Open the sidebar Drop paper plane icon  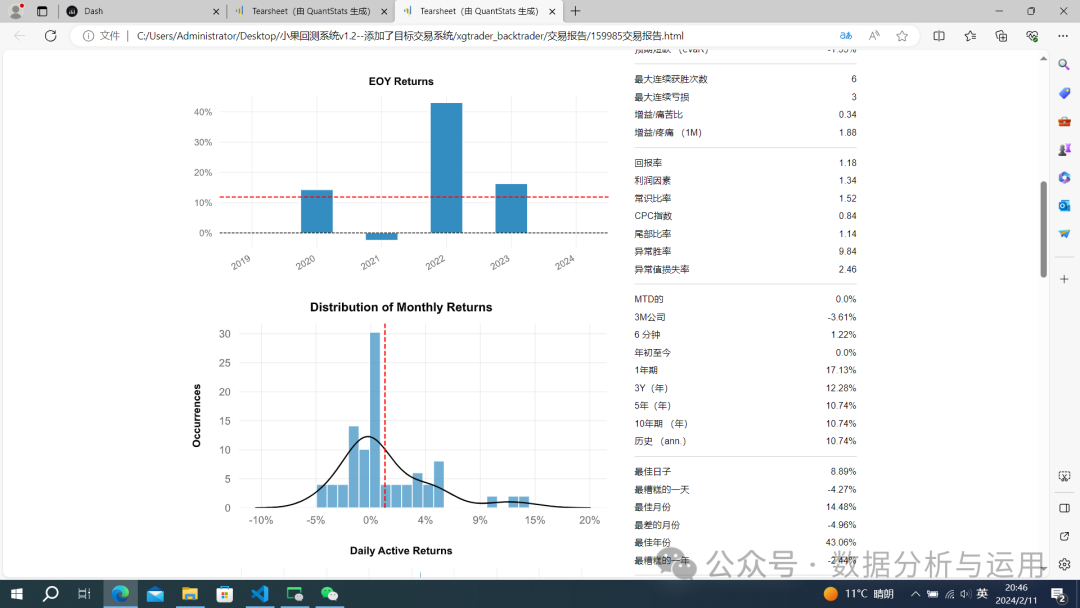(1064, 234)
